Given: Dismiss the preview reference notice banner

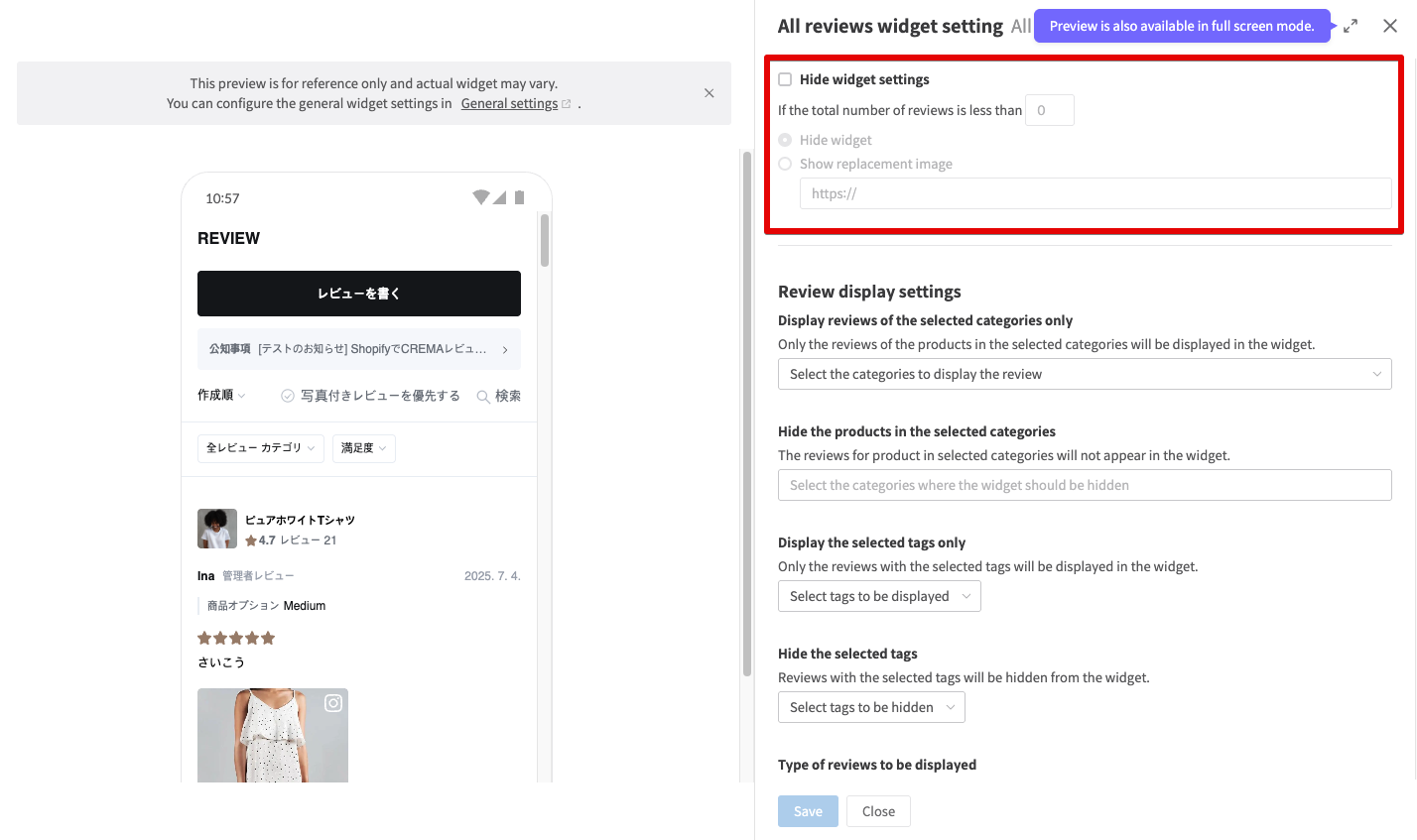Looking at the screenshot, I should 708,93.
